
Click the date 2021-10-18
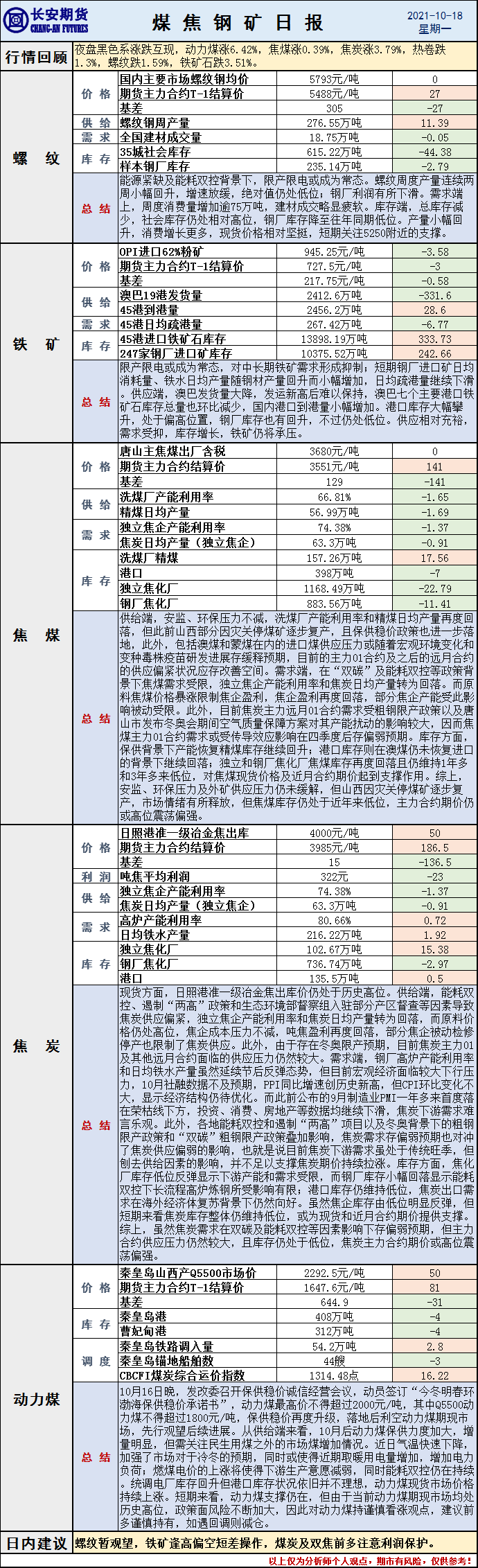(434, 15)
